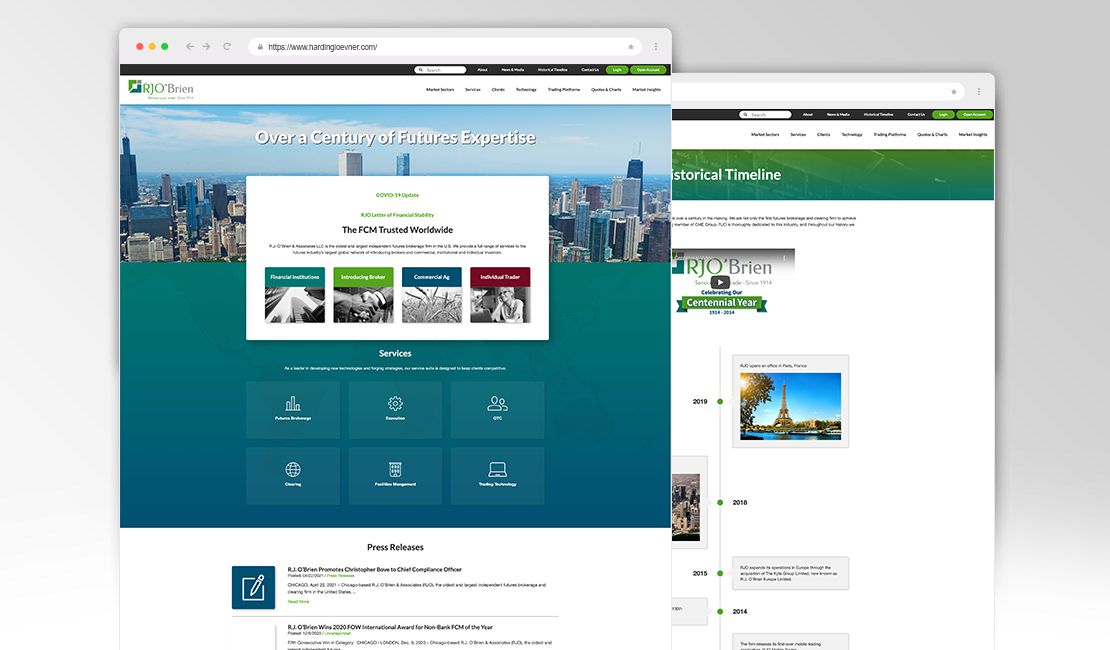Play the Centennial Year video
This screenshot has width=1110, height=650.
tap(720, 282)
